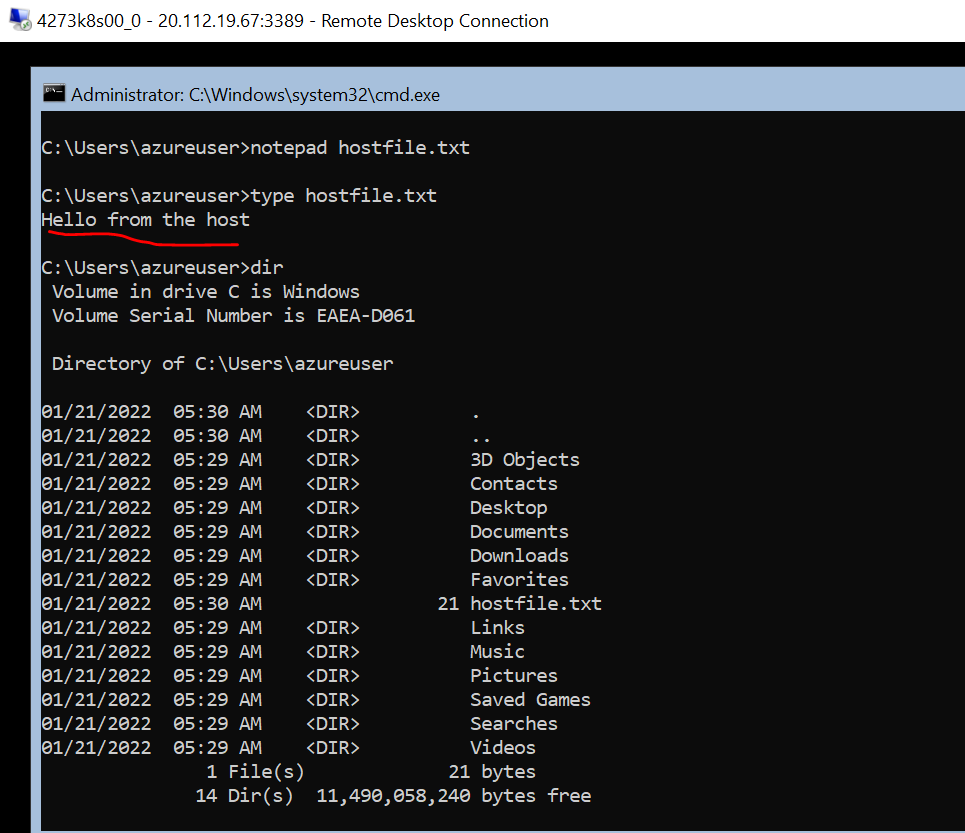Click the Remote Desktop Connection title text
Image resolution: width=965 pixels, height=833 pixels.
pos(292,21)
